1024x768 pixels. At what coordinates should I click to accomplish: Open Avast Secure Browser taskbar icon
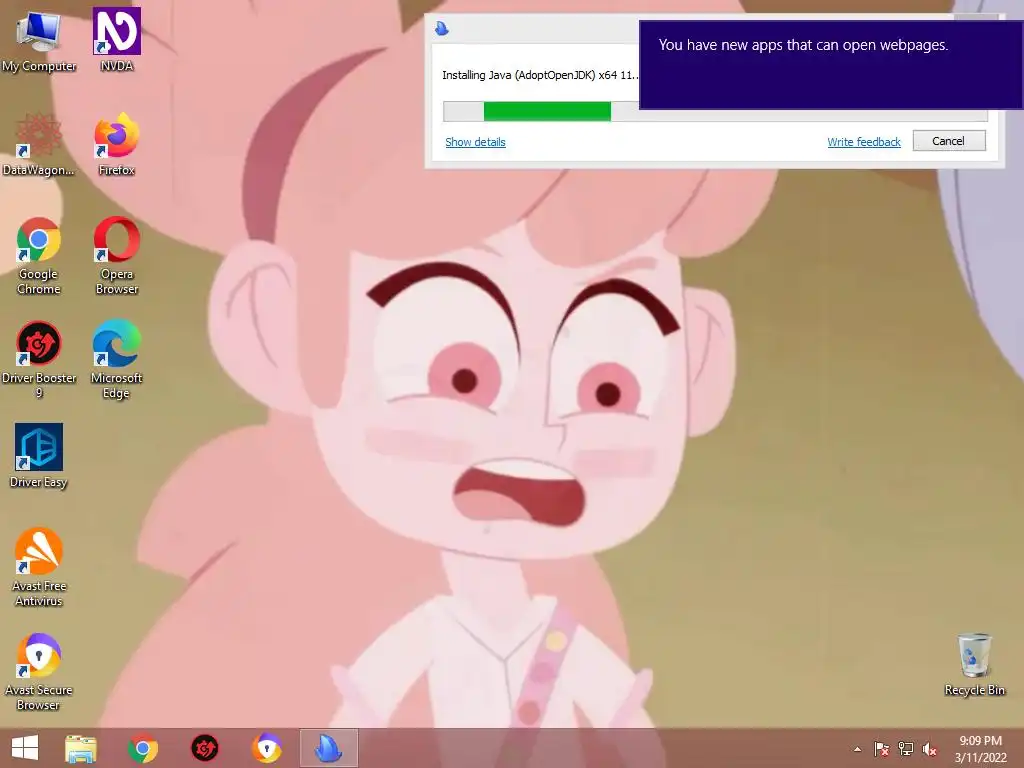tap(267, 748)
